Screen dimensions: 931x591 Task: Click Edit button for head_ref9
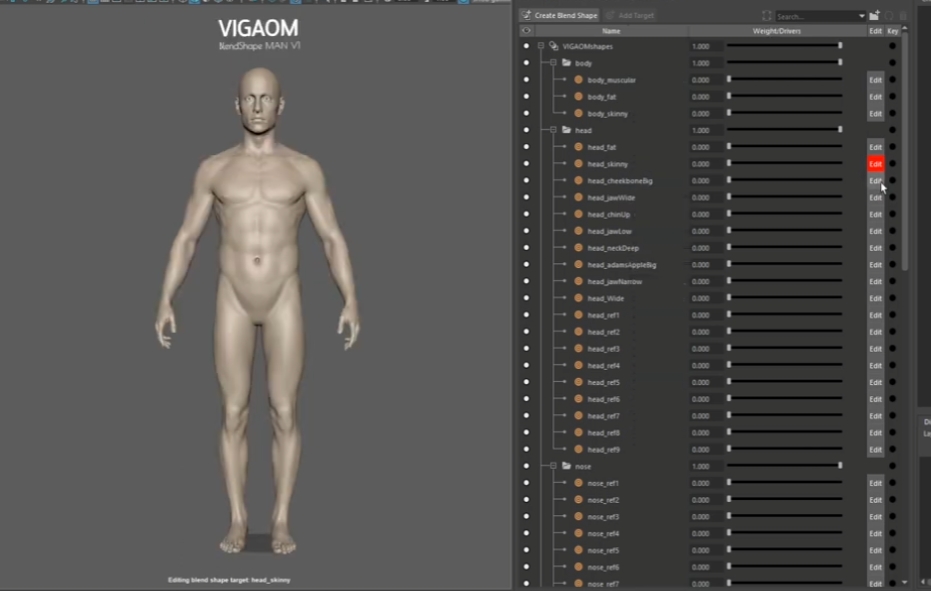(x=875, y=449)
